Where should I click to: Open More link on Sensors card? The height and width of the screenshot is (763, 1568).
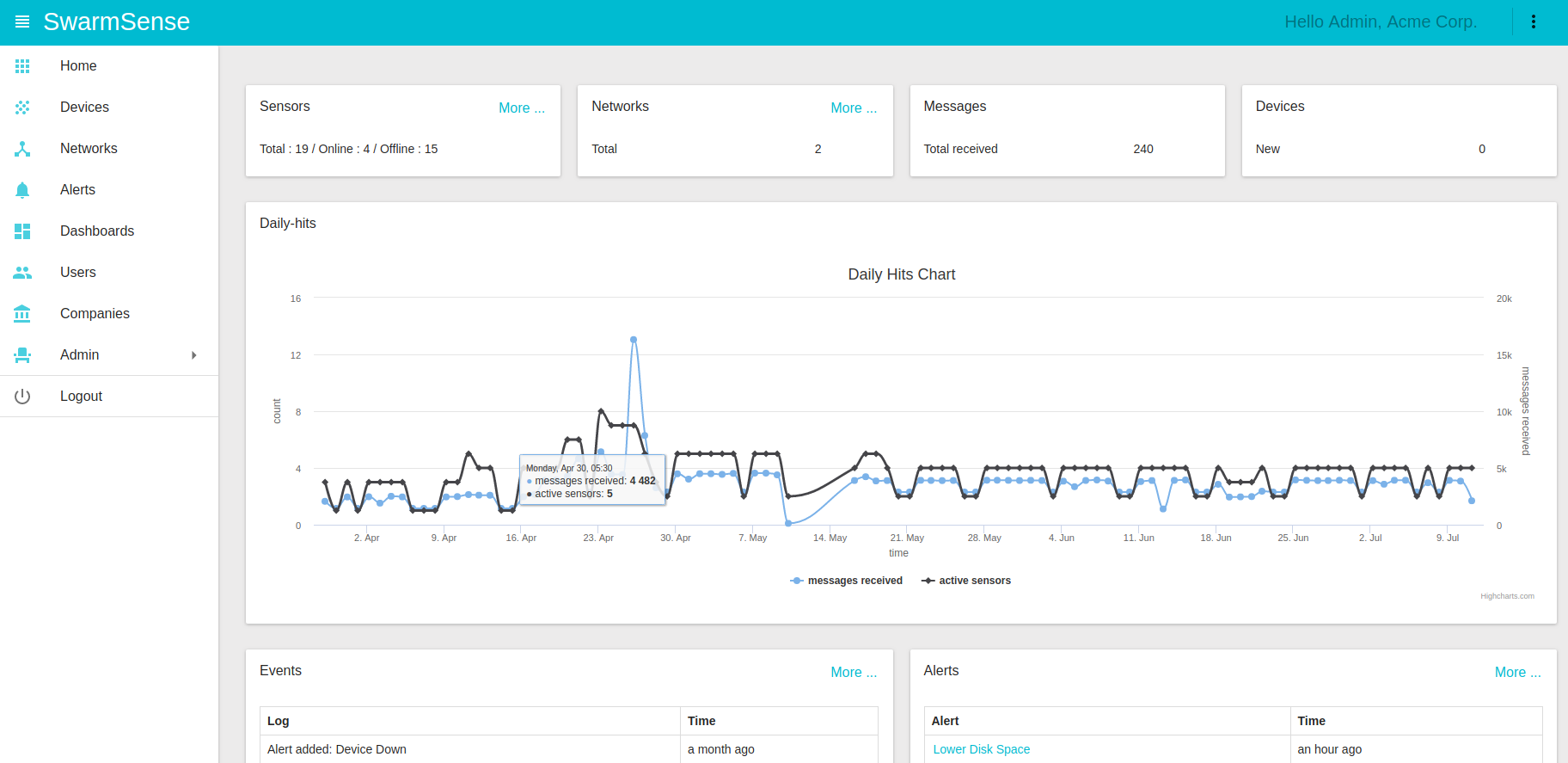[x=522, y=108]
